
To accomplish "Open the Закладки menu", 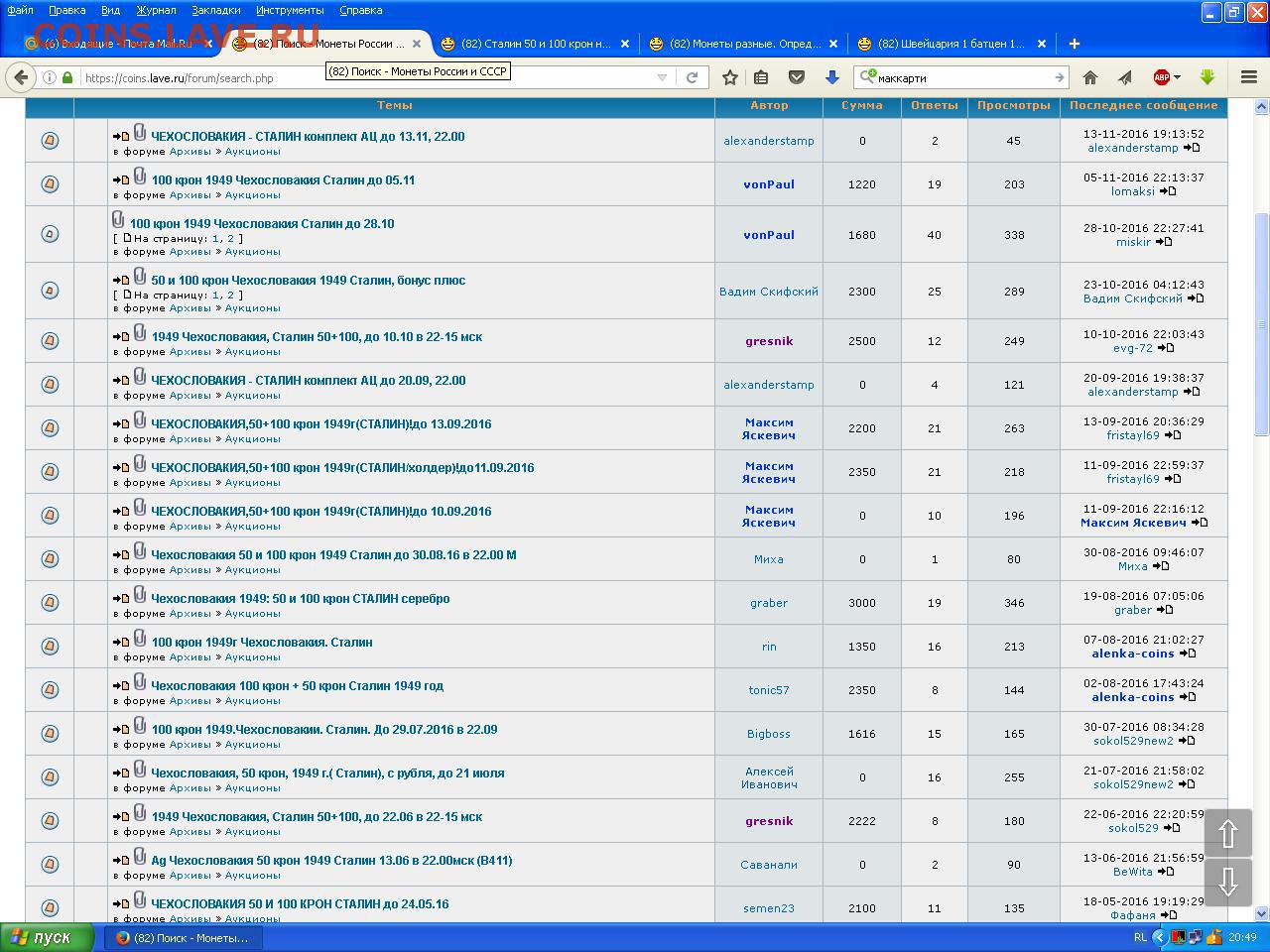I will (215, 10).
